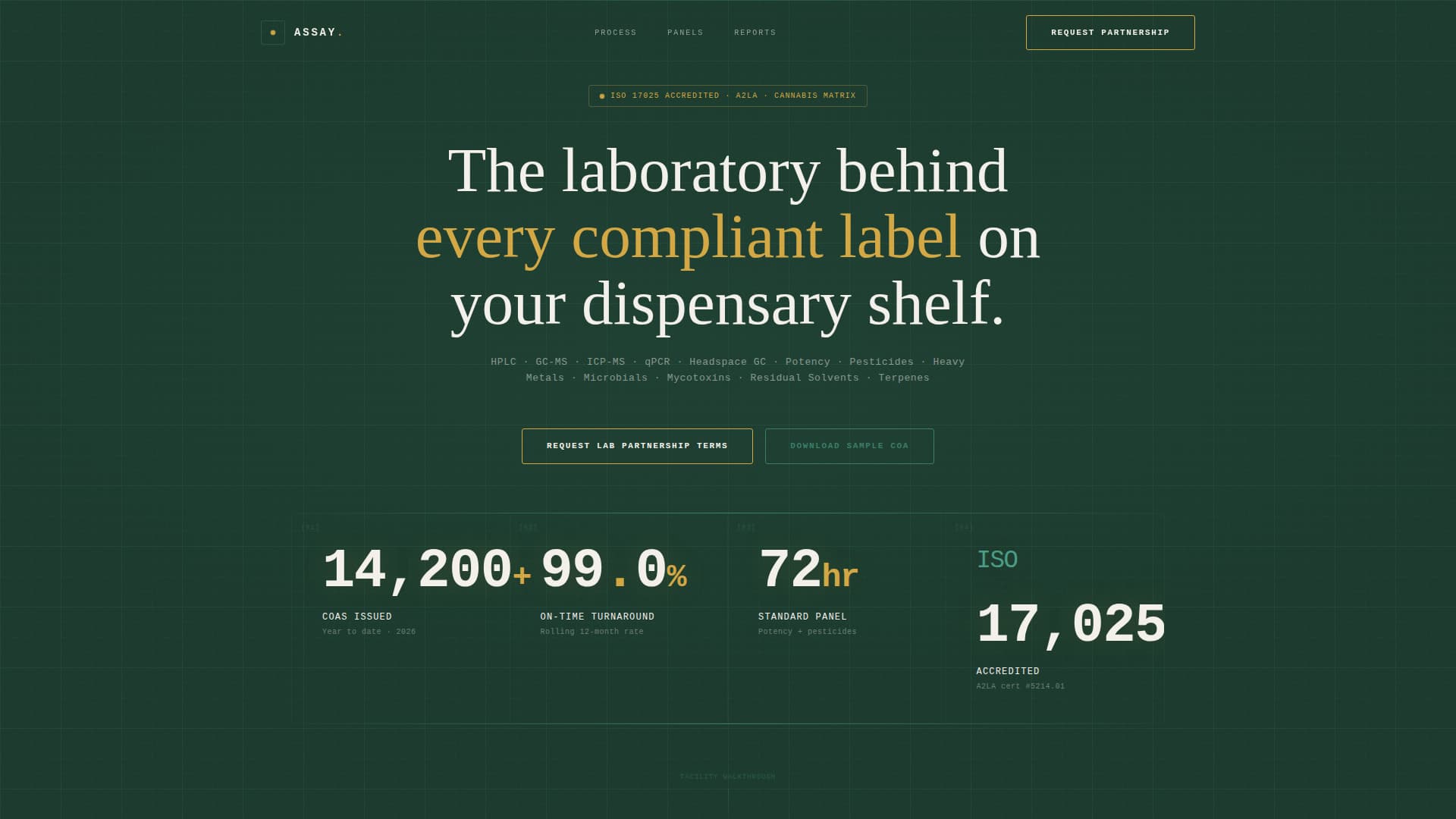Click the [02] marker above ON-TIME TURNAROUND
This screenshot has height=819, width=1456.
tap(528, 526)
